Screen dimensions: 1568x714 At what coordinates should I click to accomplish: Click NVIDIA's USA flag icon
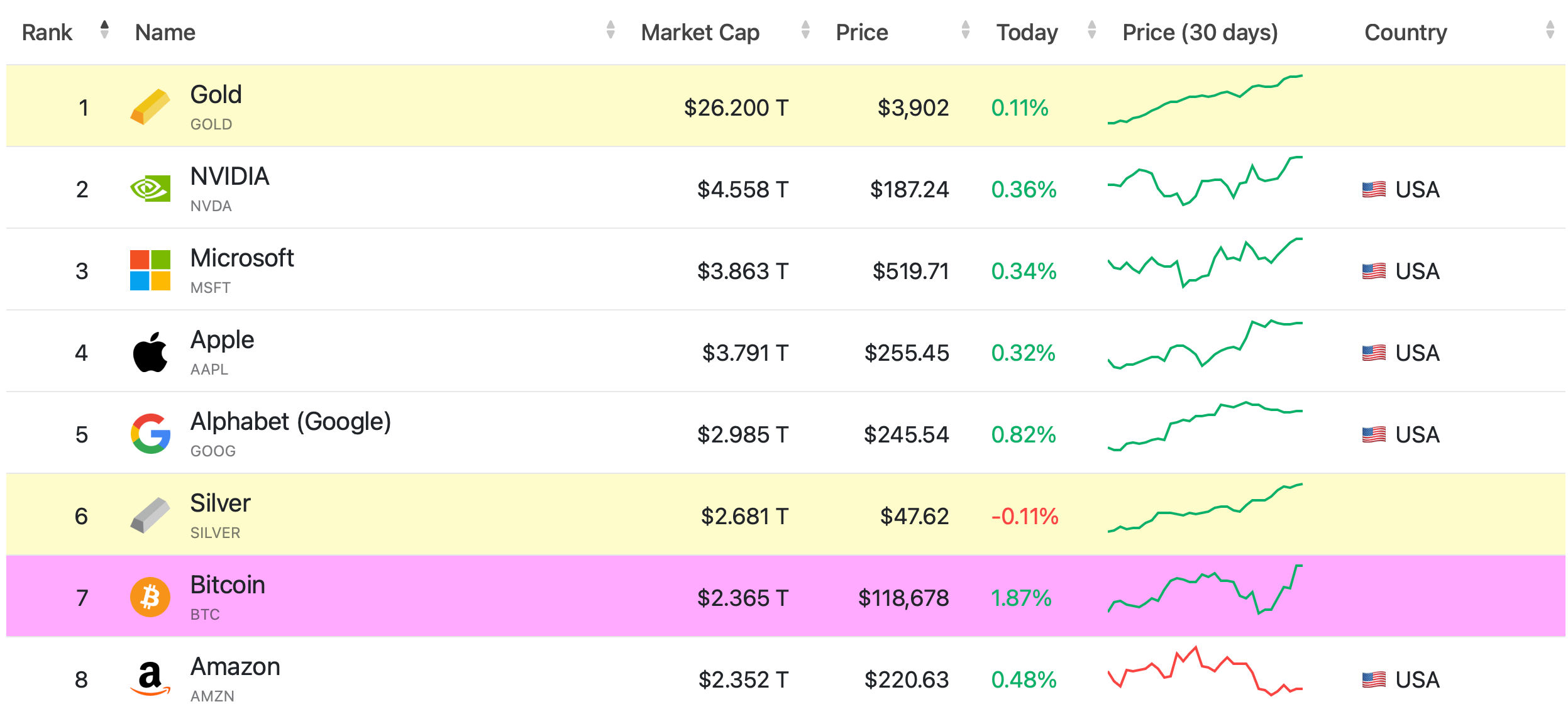[1374, 189]
